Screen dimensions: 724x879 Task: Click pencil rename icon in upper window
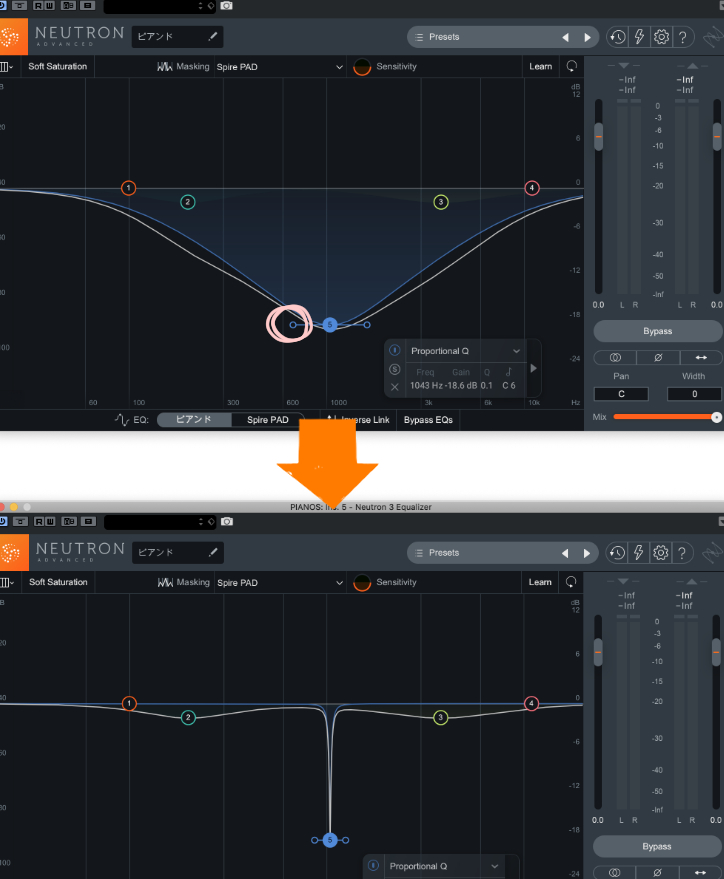click(x=212, y=36)
